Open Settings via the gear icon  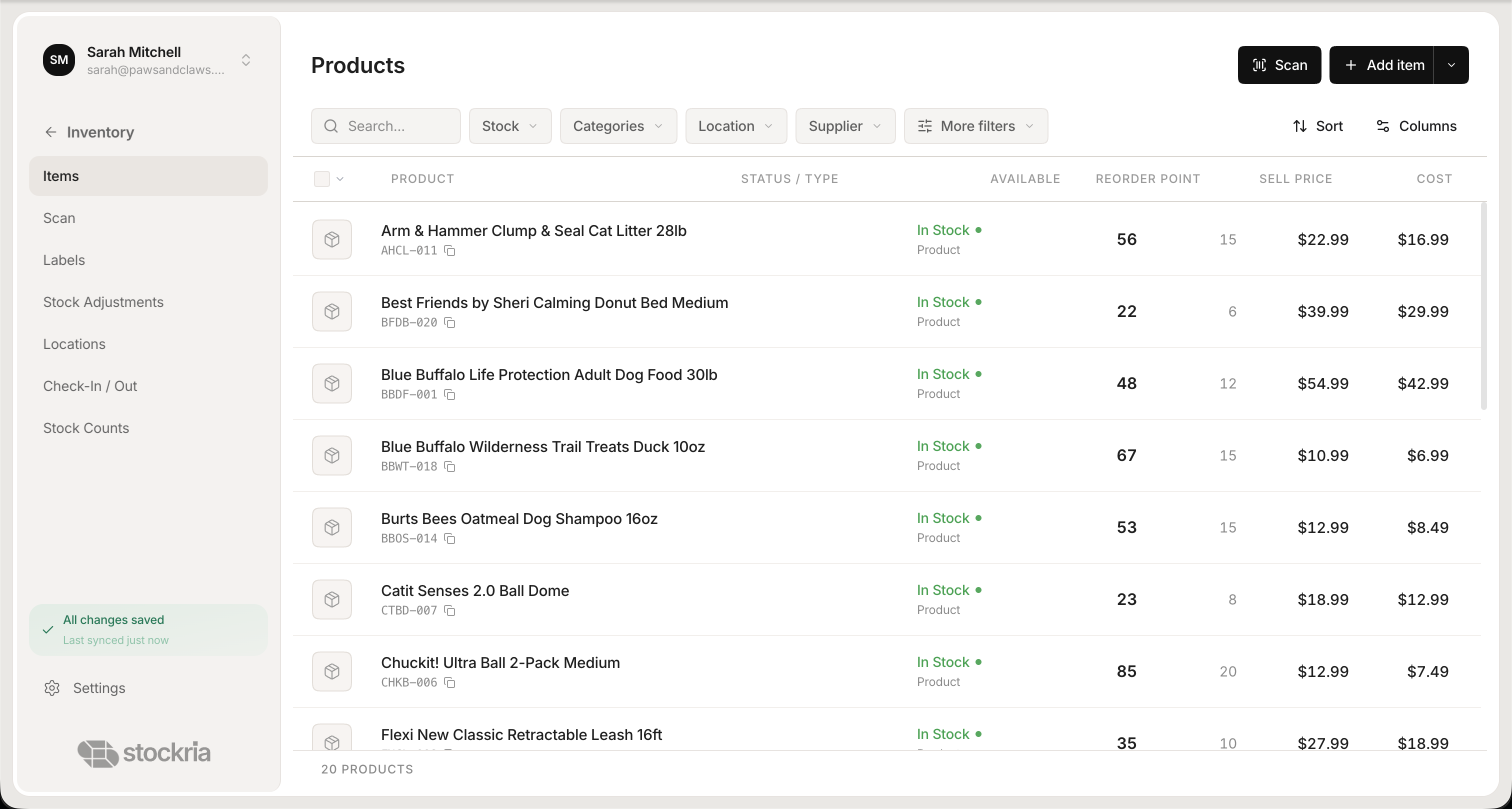tap(52, 688)
